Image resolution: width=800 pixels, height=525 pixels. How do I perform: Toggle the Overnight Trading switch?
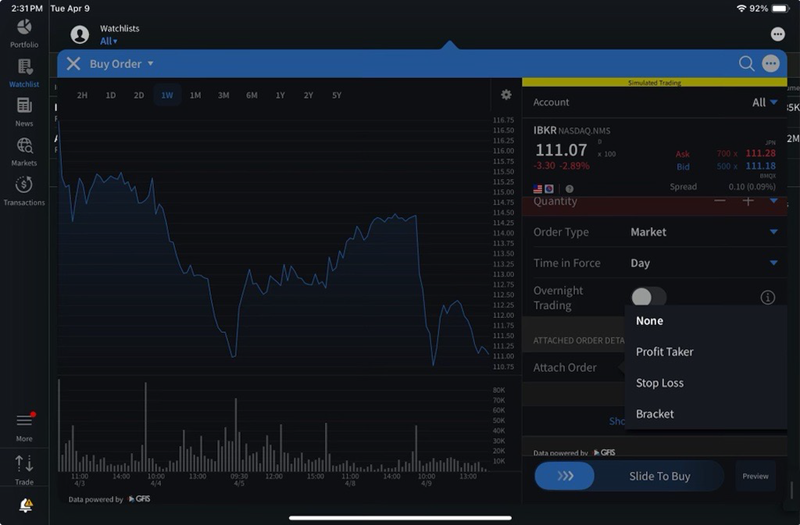click(648, 297)
